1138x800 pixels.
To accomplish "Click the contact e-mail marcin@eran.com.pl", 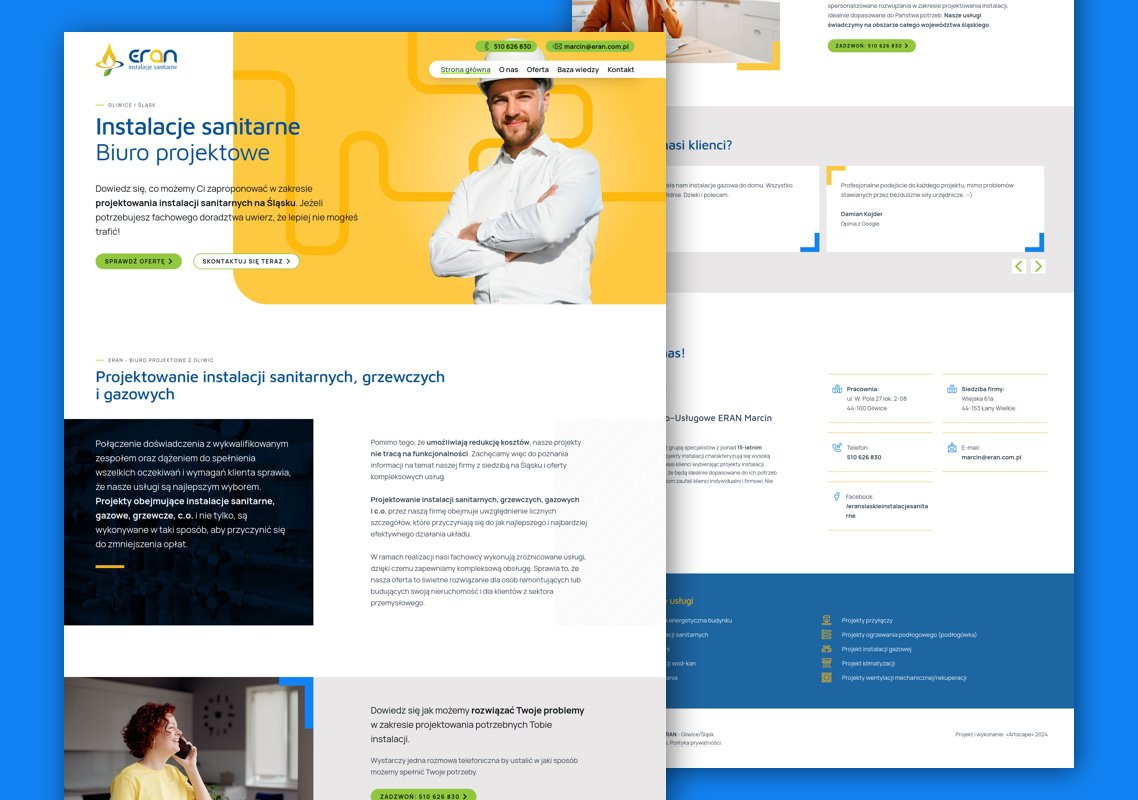I will coord(991,457).
